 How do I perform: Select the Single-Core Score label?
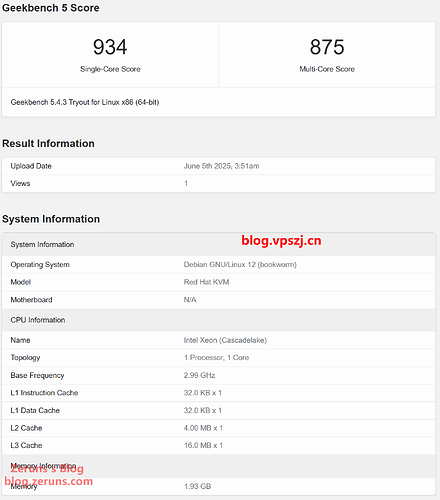110,69
